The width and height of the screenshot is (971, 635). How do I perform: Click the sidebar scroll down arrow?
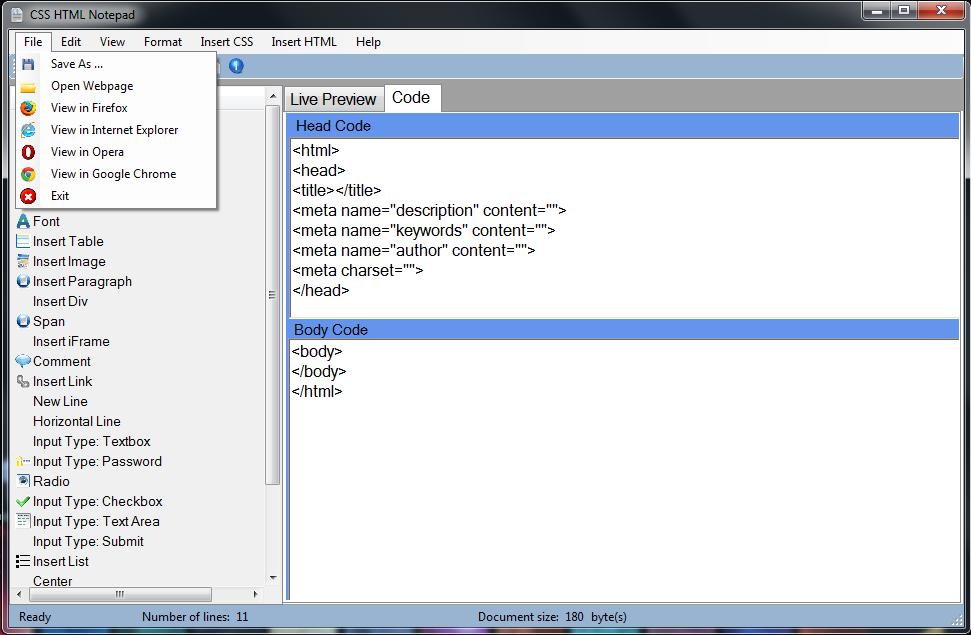273,578
